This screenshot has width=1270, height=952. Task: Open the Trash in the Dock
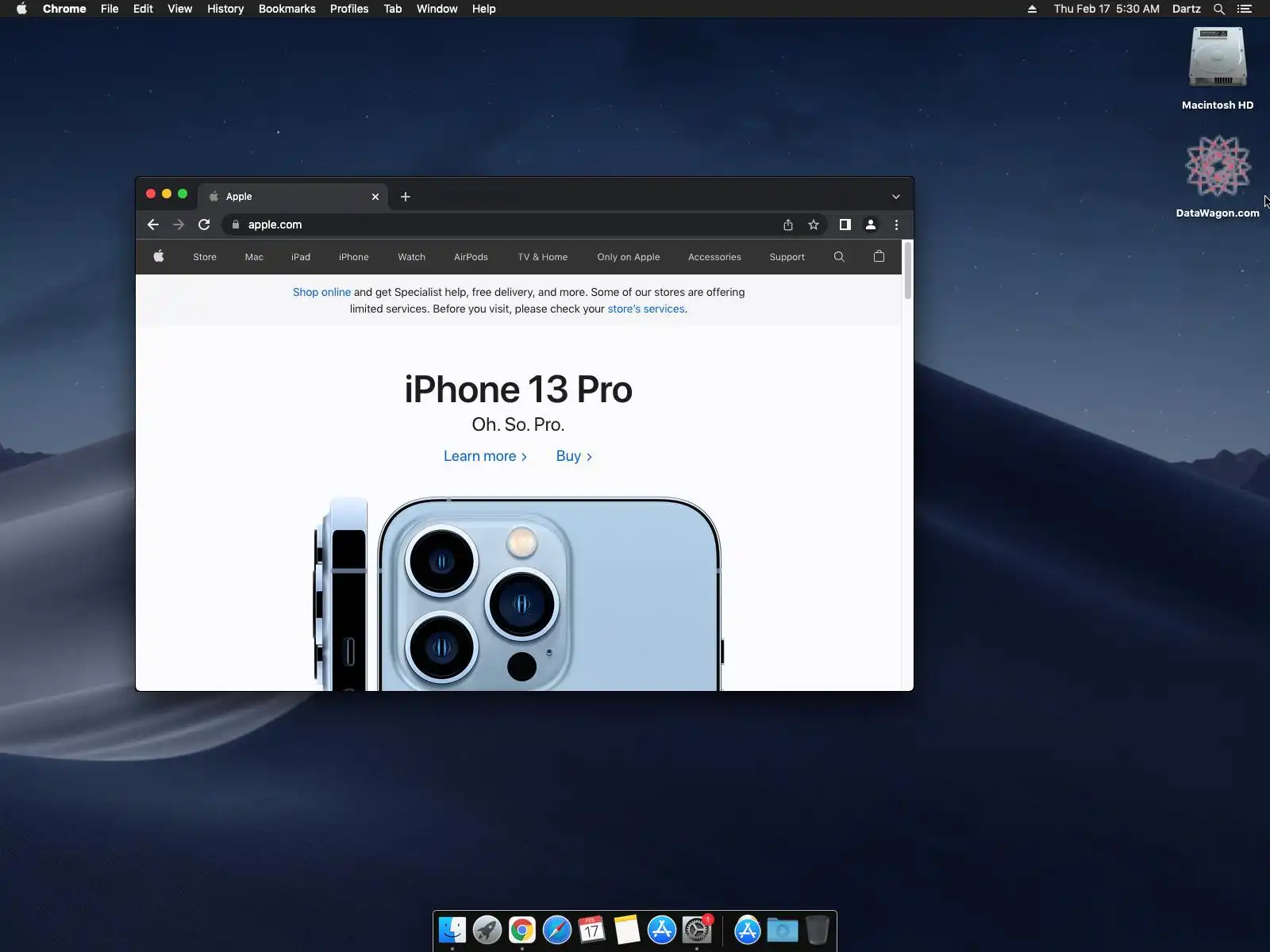(818, 930)
